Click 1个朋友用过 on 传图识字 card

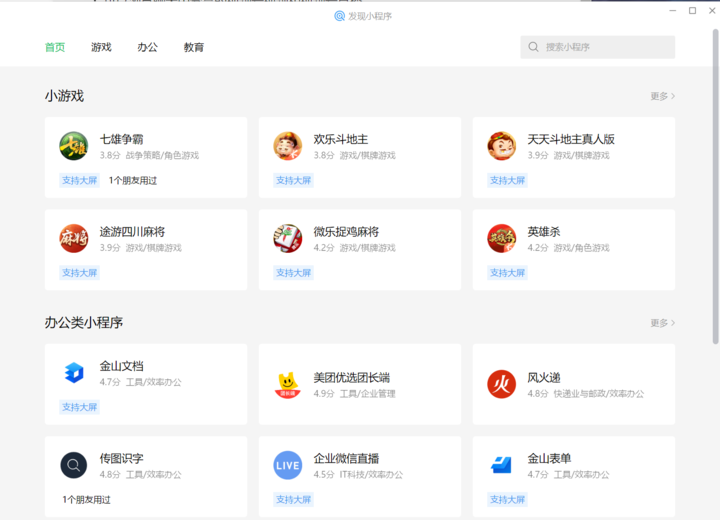(86, 500)
